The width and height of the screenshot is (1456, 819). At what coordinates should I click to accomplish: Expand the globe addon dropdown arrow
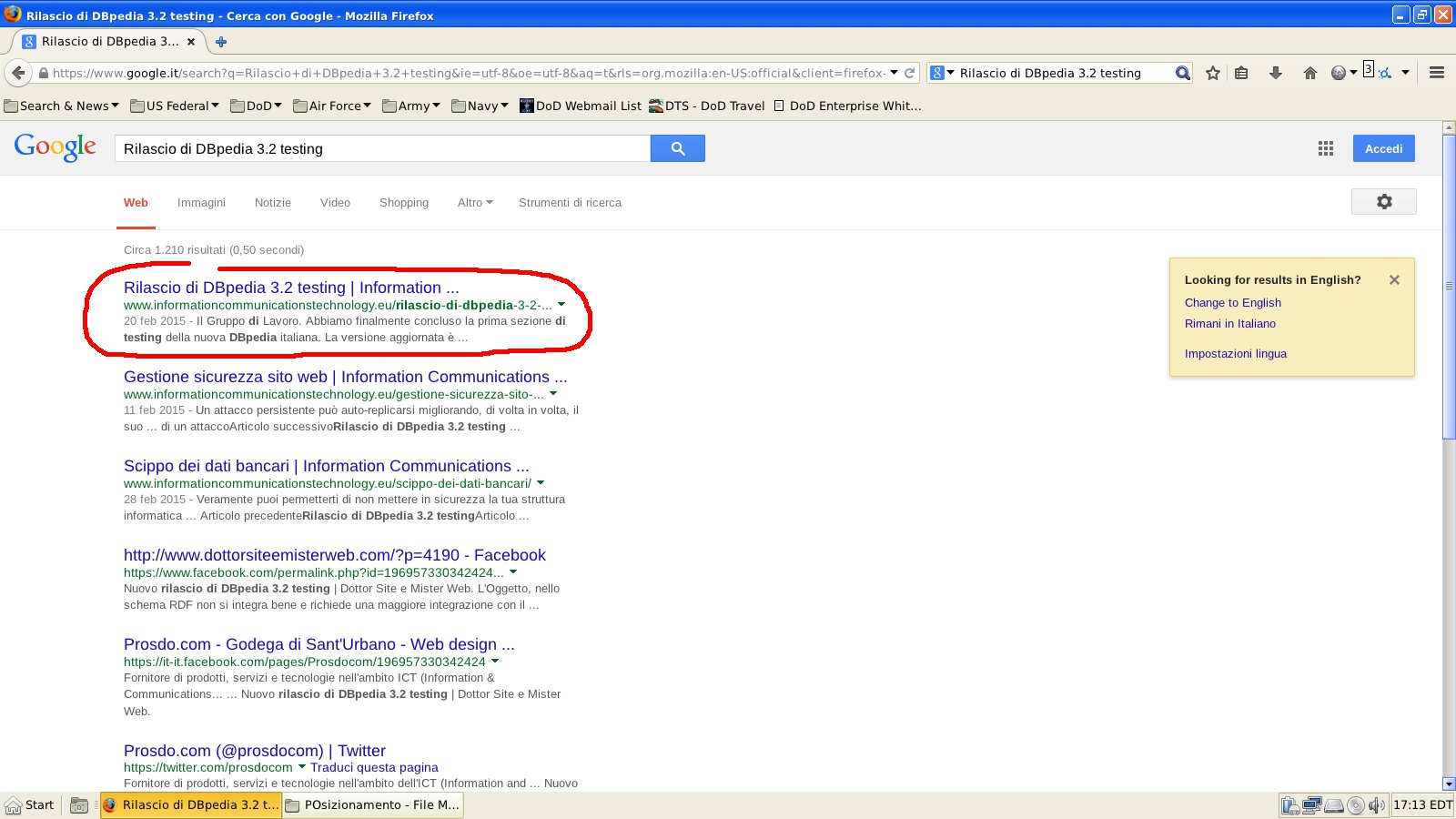pyautogui.click(x=1353, y=73)
